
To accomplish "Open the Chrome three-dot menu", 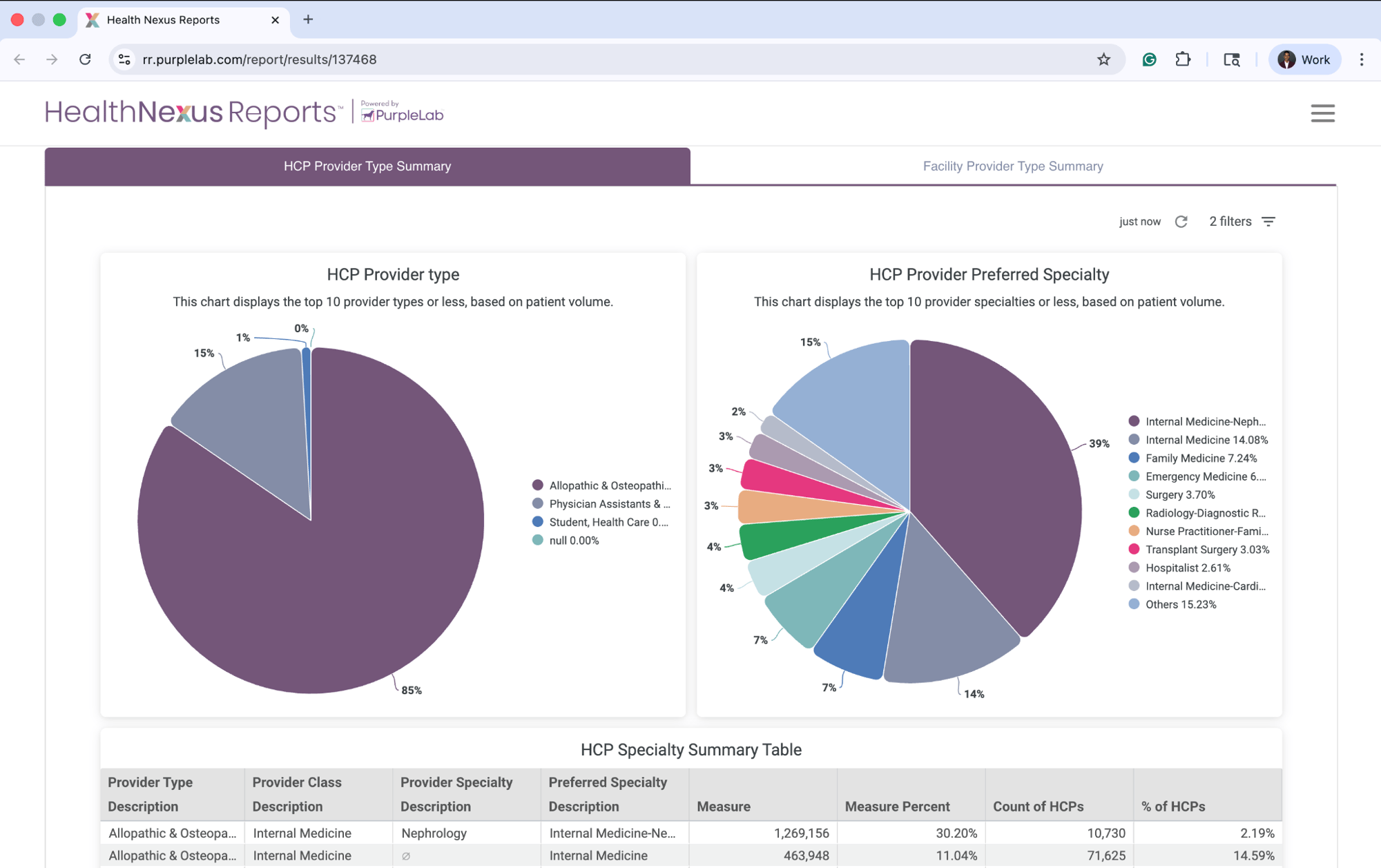I will (1361, 59).
